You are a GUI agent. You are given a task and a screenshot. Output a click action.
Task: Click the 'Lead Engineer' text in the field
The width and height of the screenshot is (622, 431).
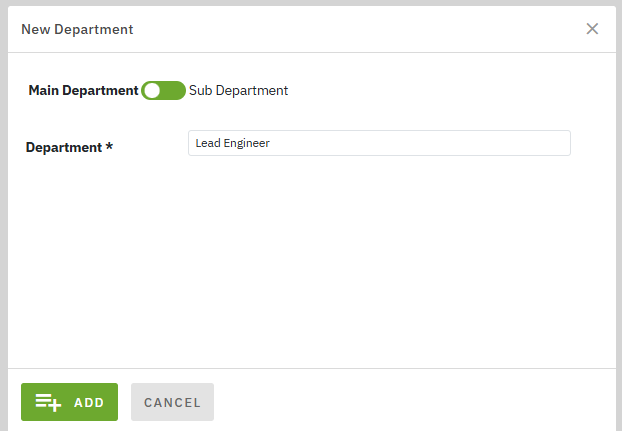tap(233, 143)
